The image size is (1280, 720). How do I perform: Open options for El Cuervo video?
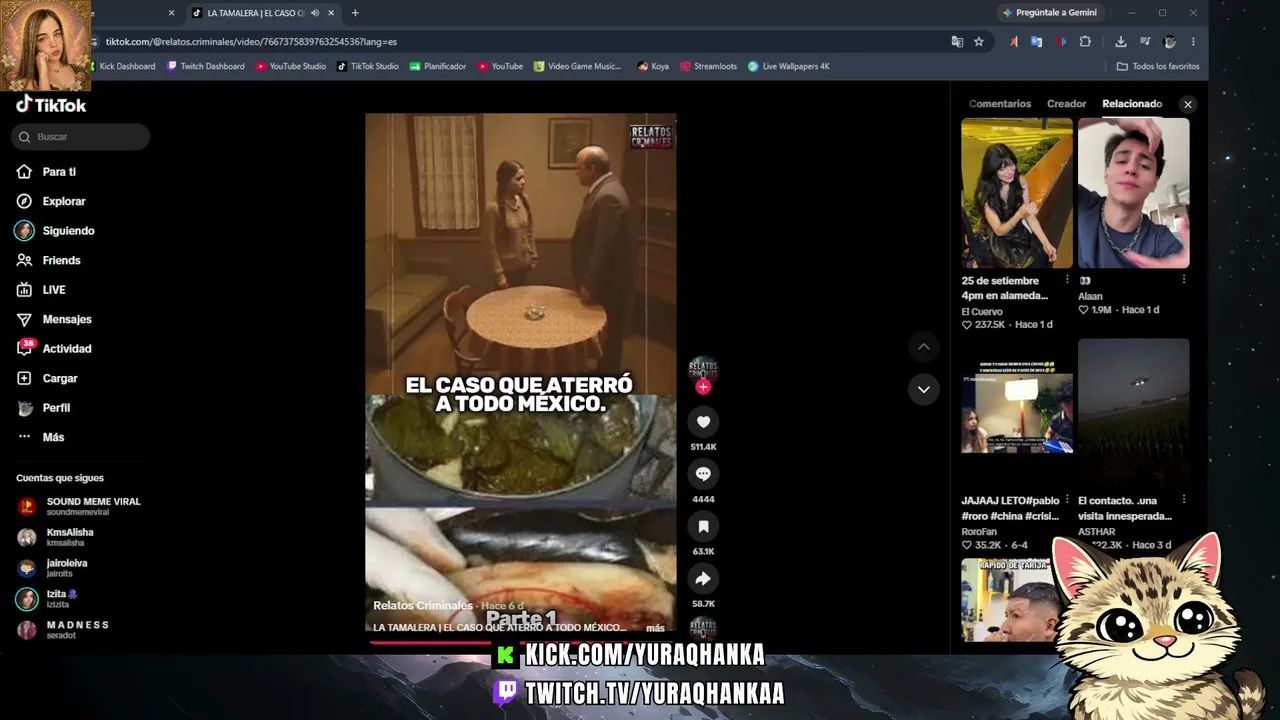pos(1067,280)
